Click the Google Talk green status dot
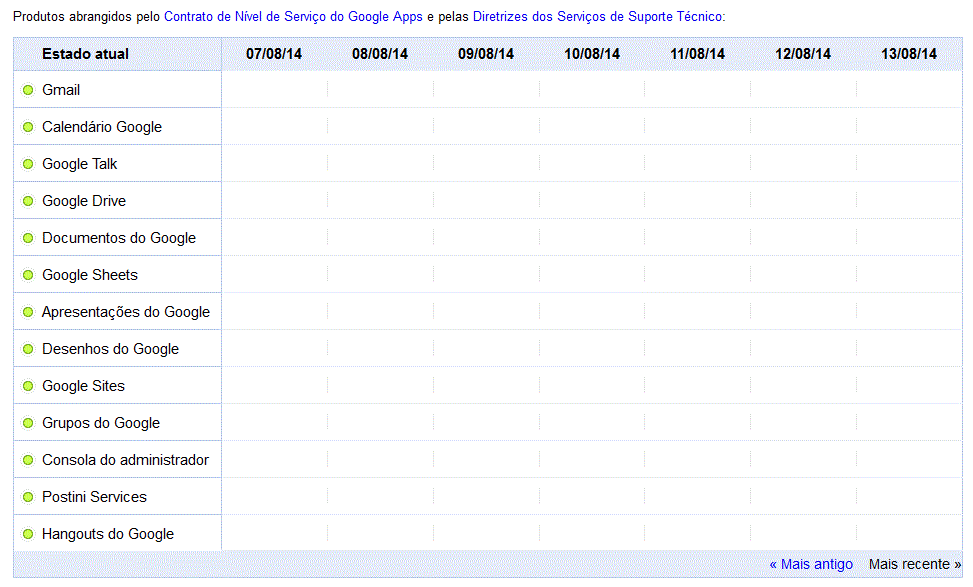This screenshot has width=973, height=587. (x=28, y=164)
